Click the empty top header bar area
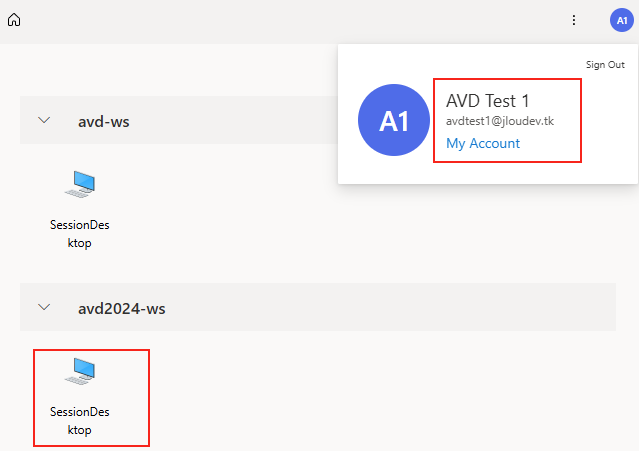Image resolution: width=639 pixels, height=451 pixels. 285,20
